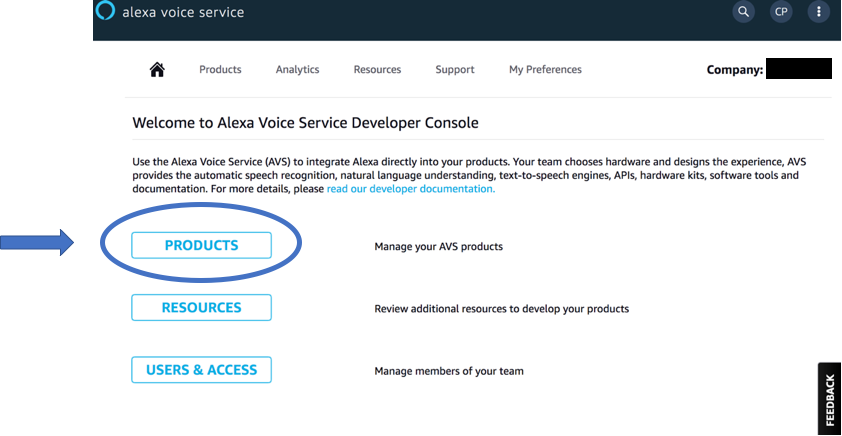Click the USERS & ACCESS button

pos(201,370)
